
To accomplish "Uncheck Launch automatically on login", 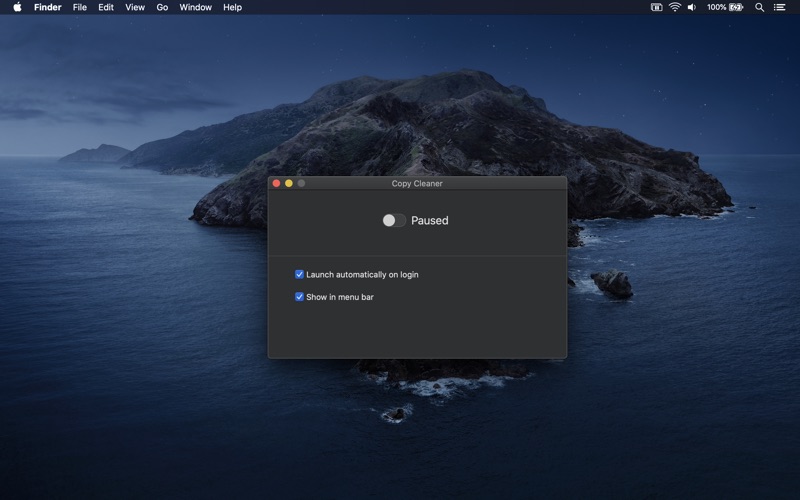I will 299,274.
